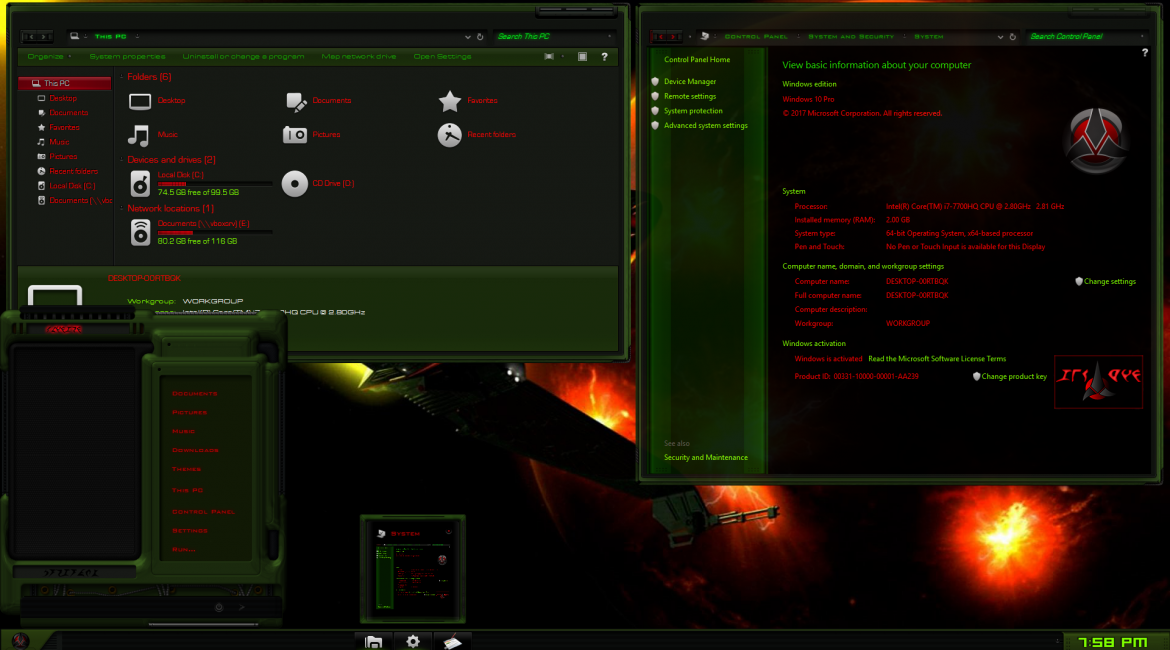Click Uninstall or change a program
This screenshot has width=1170, height=650.
243,57
